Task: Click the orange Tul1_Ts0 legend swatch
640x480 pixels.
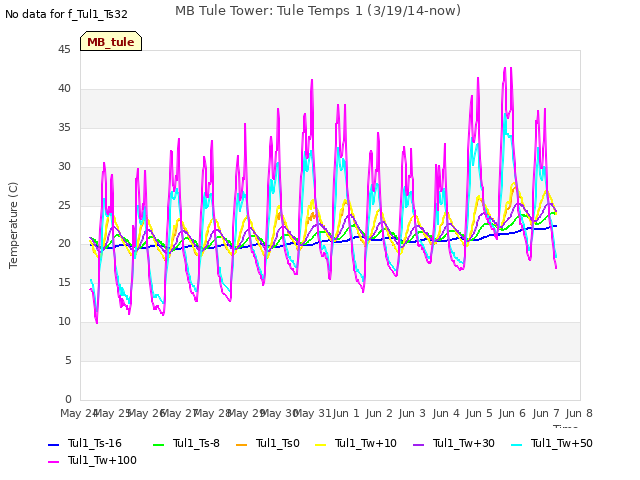Action: tap(242, 444)
